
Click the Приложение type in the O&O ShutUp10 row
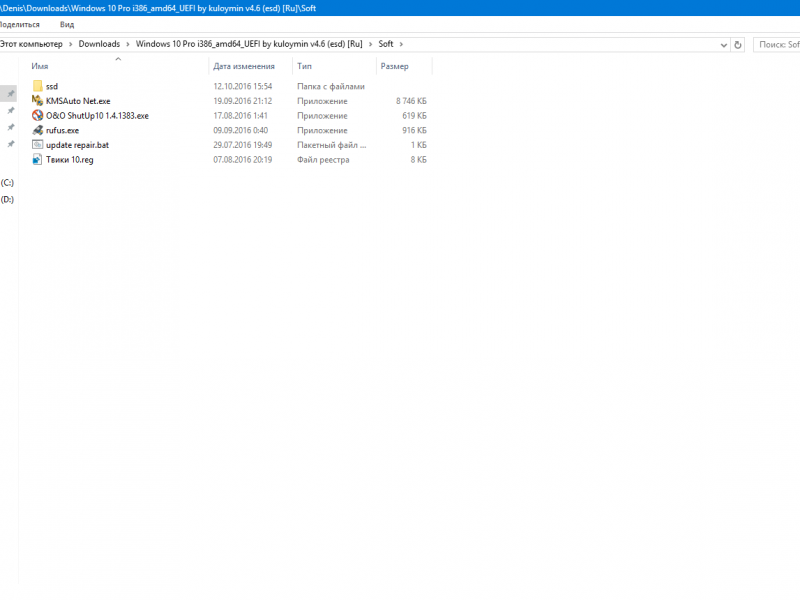tap(322, 116)
